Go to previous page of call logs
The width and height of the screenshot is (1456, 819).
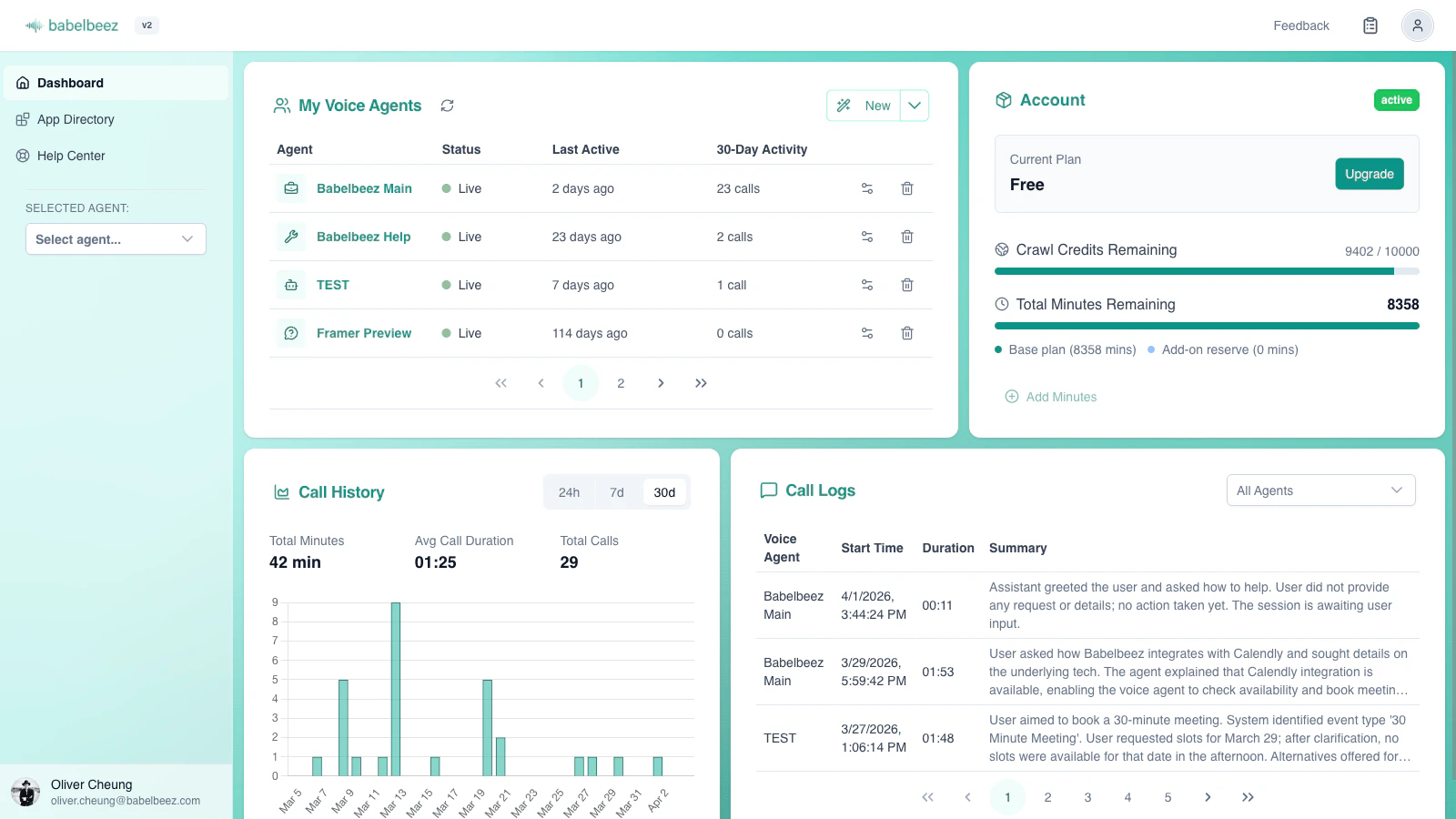click(x=967, y=797)
